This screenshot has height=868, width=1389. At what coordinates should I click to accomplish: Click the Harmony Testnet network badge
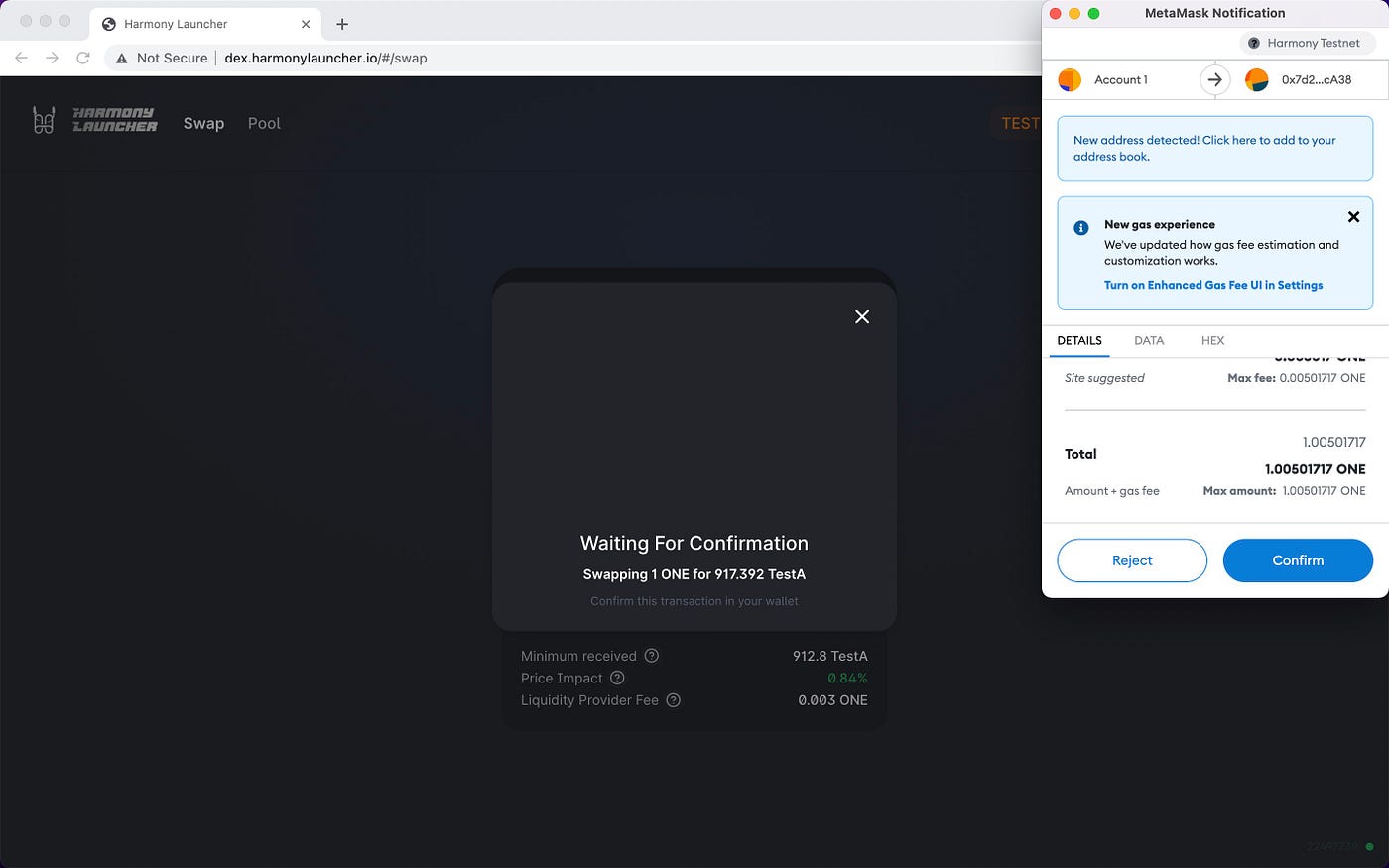tap(1308, 43)
